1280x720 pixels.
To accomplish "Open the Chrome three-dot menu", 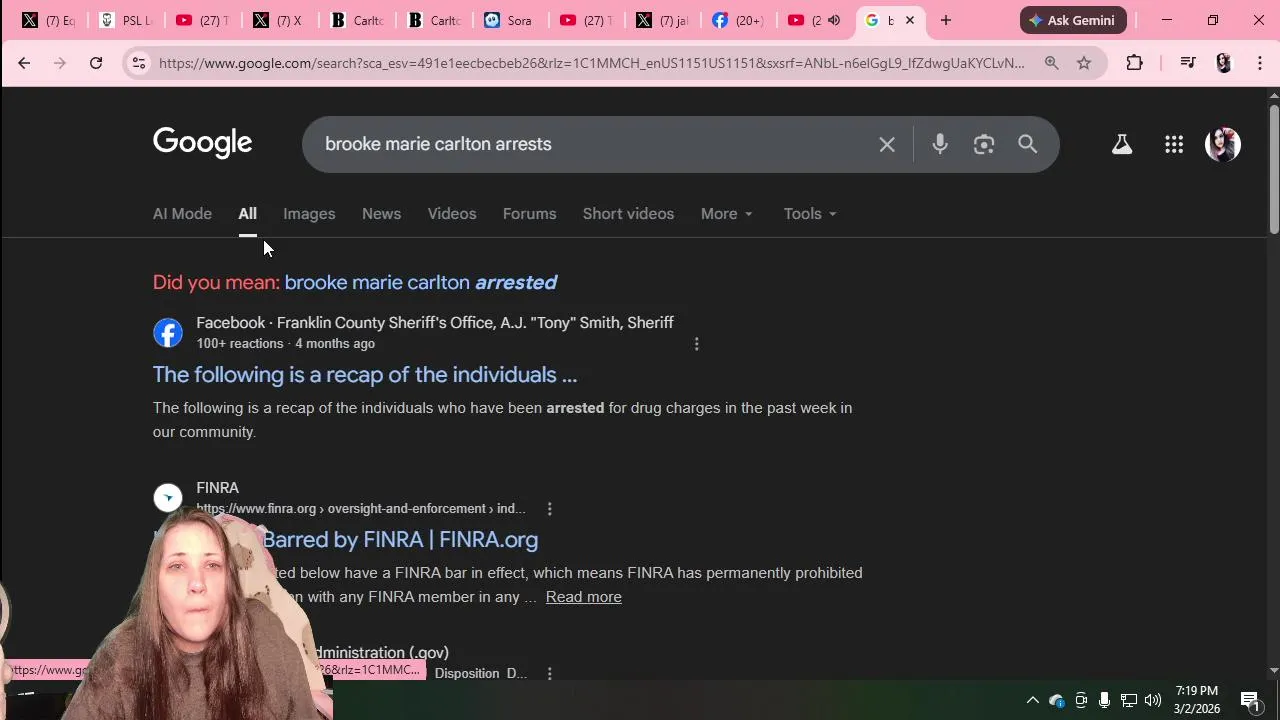I will pyautogui.click(x=1260, y=63).
